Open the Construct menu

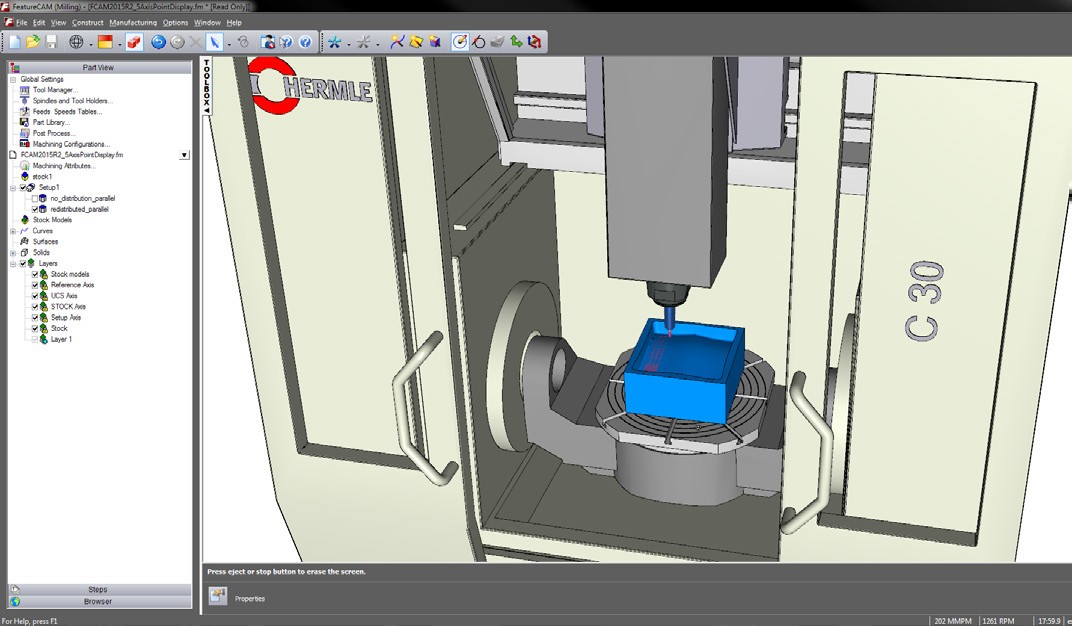(x=87, y=22)
